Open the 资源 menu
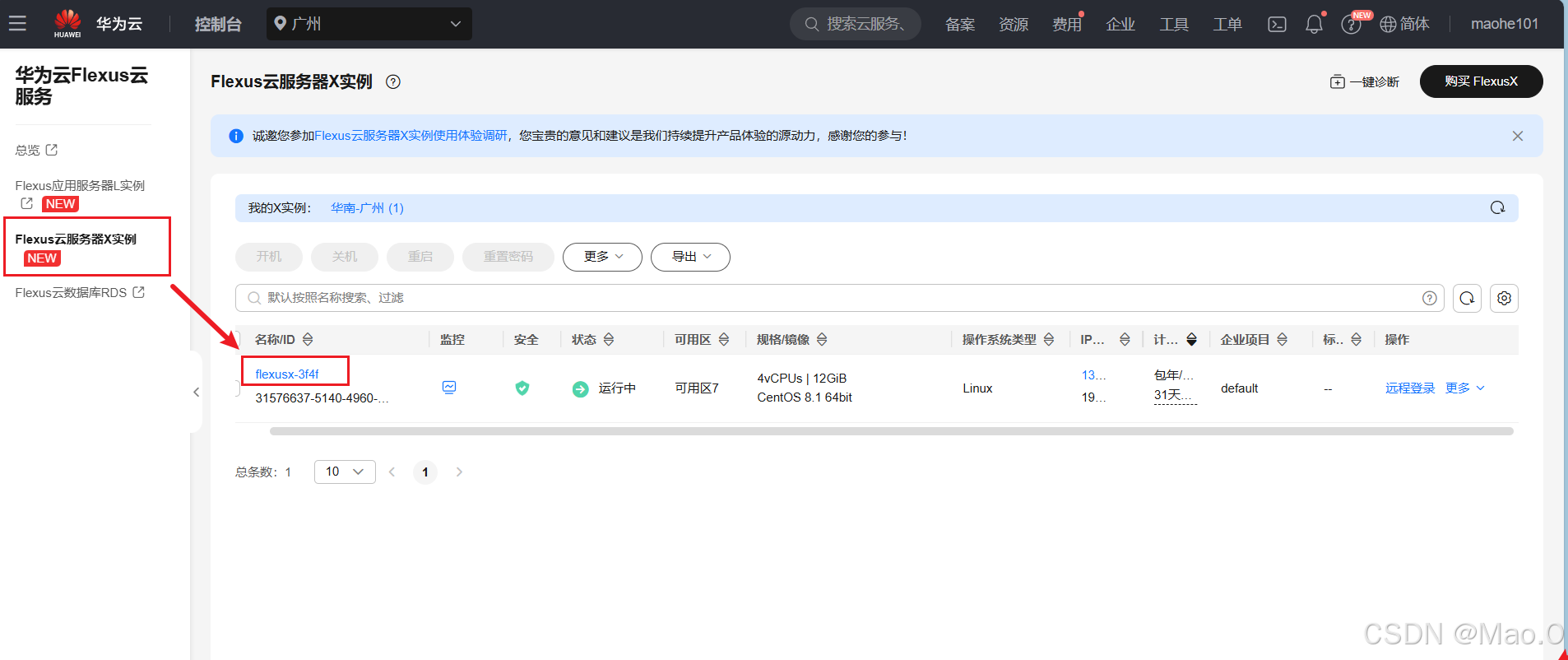Screen dimensions: 1568x660 pyautogui.click(x=1014, y=25)
